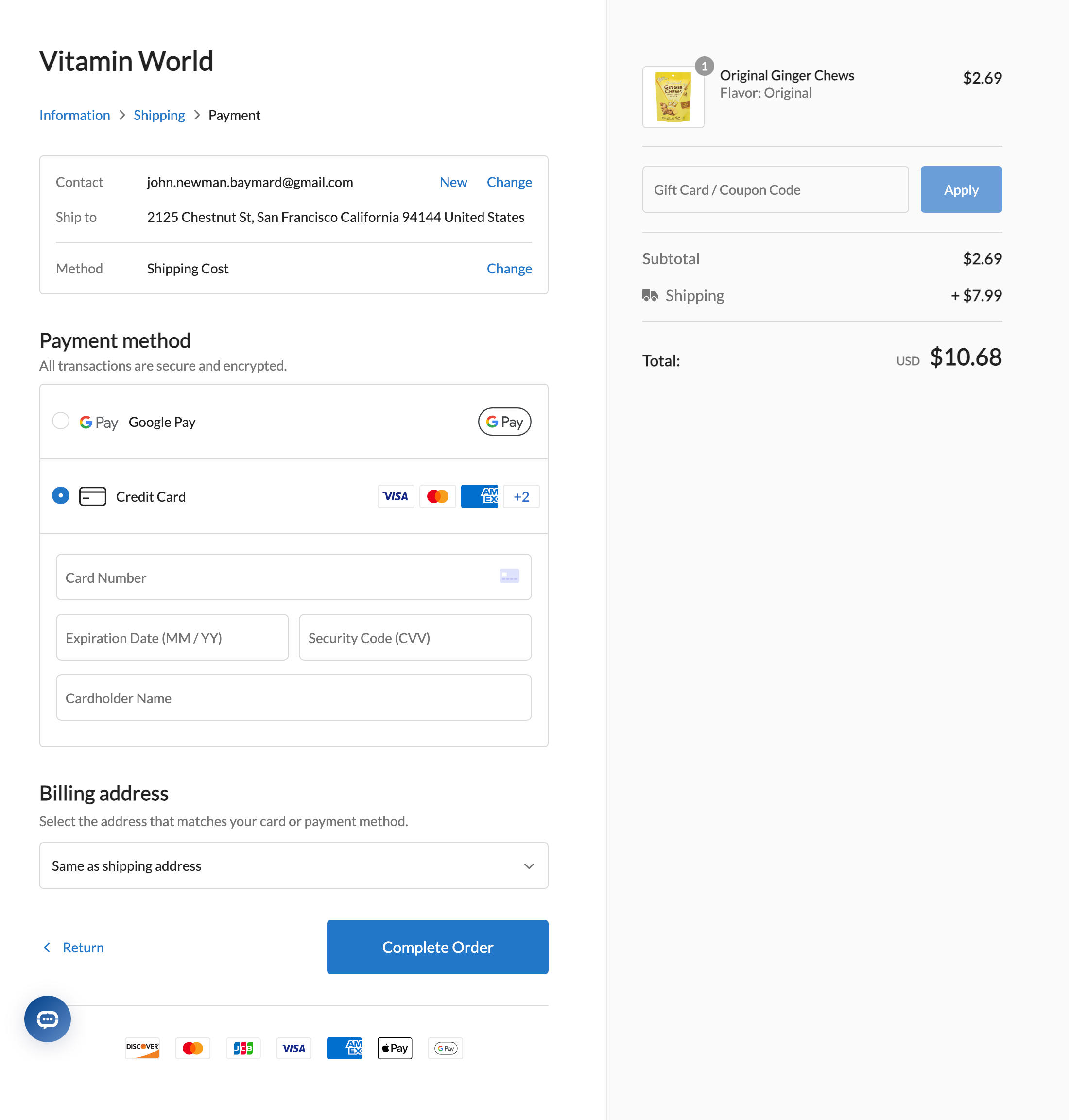This screenshot has width=1069, height=1120.
Task: Click the Return link
Action: (83, 947)
